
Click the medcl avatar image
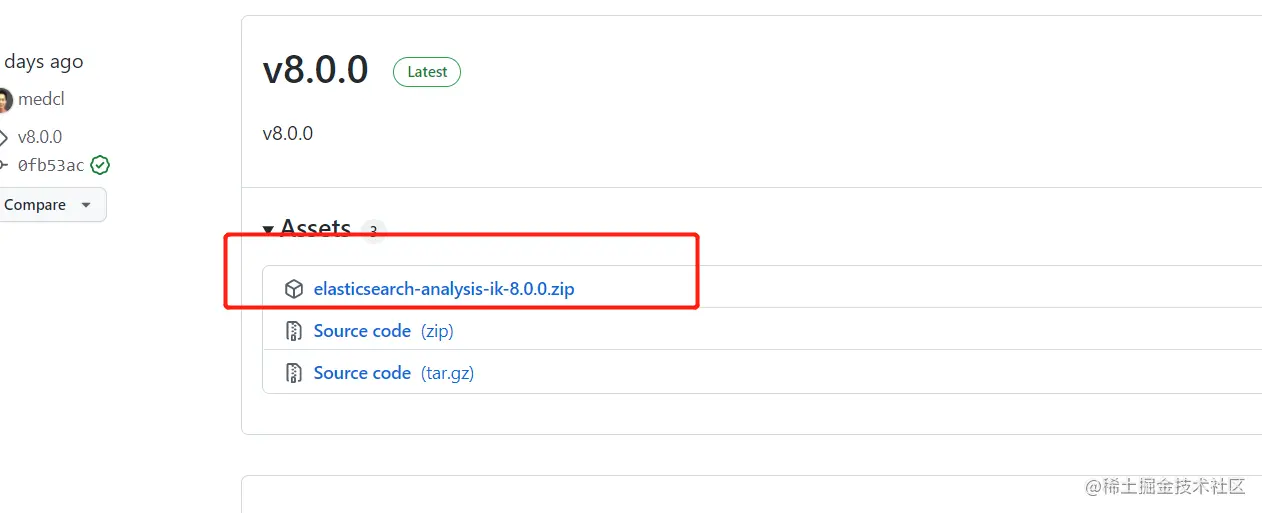(x=5, y=100)
